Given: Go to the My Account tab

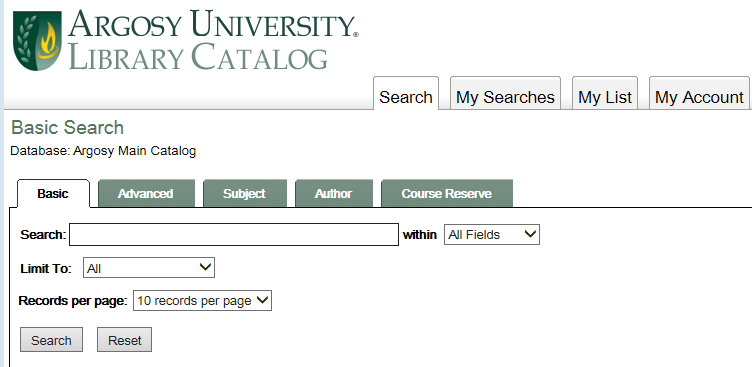Looking at the screenshot, I should tap(699, 94).
